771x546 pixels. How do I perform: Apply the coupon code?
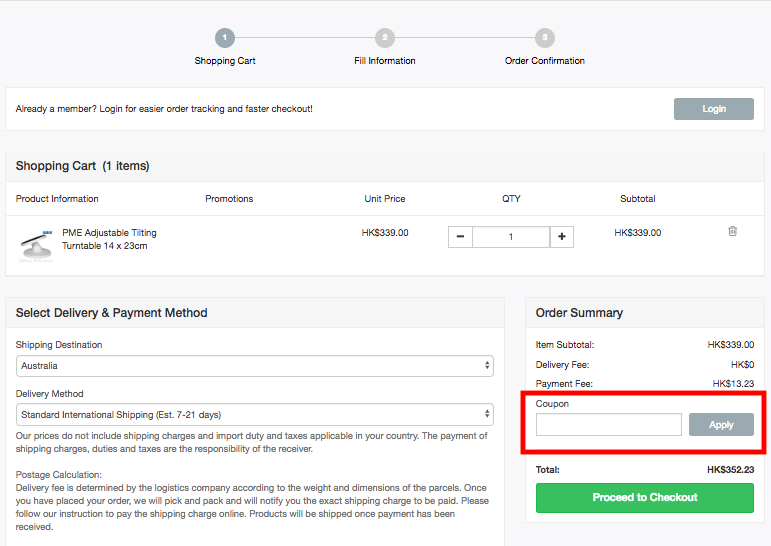721,425
